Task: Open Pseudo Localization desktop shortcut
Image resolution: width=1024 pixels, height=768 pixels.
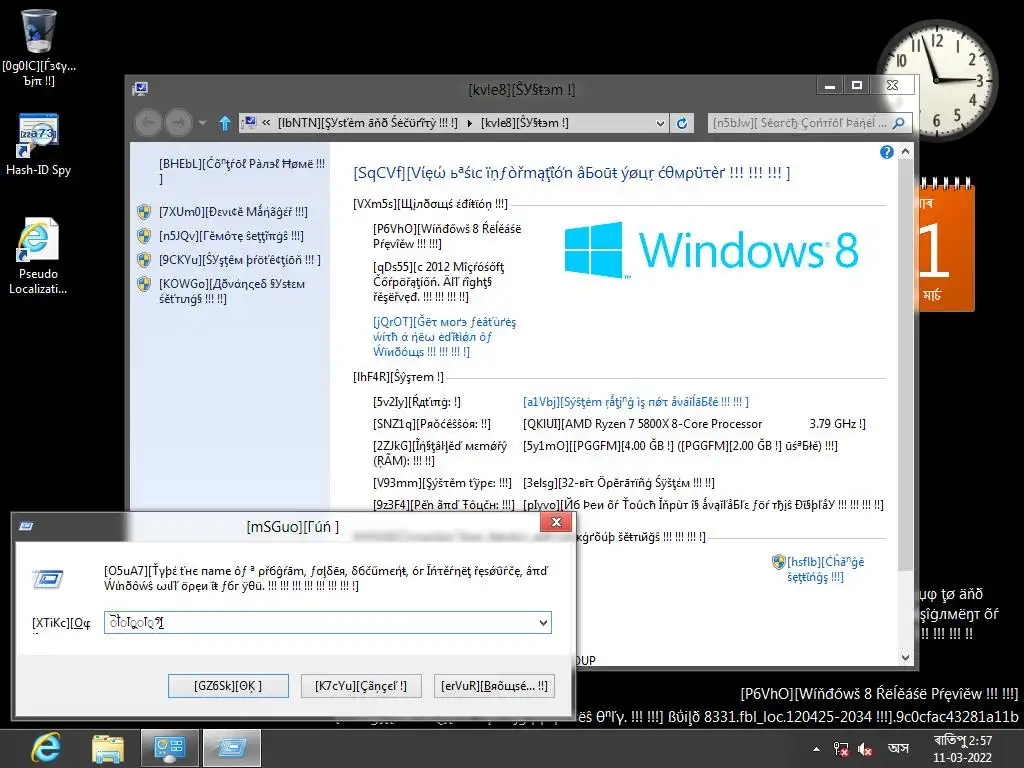Action: pos(39,257)
